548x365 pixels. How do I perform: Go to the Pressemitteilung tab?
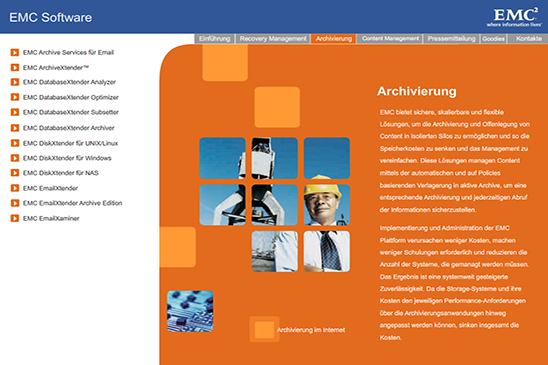pyautogui.click(x=452, y=38)
